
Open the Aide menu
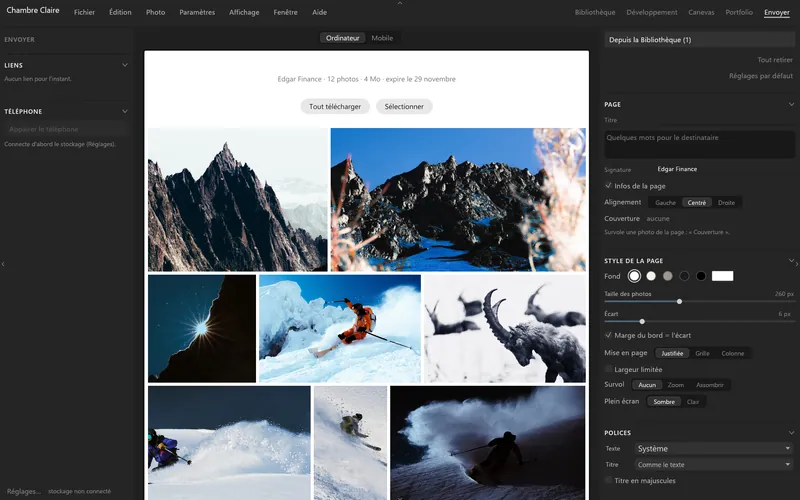click(x=319, y=12)
